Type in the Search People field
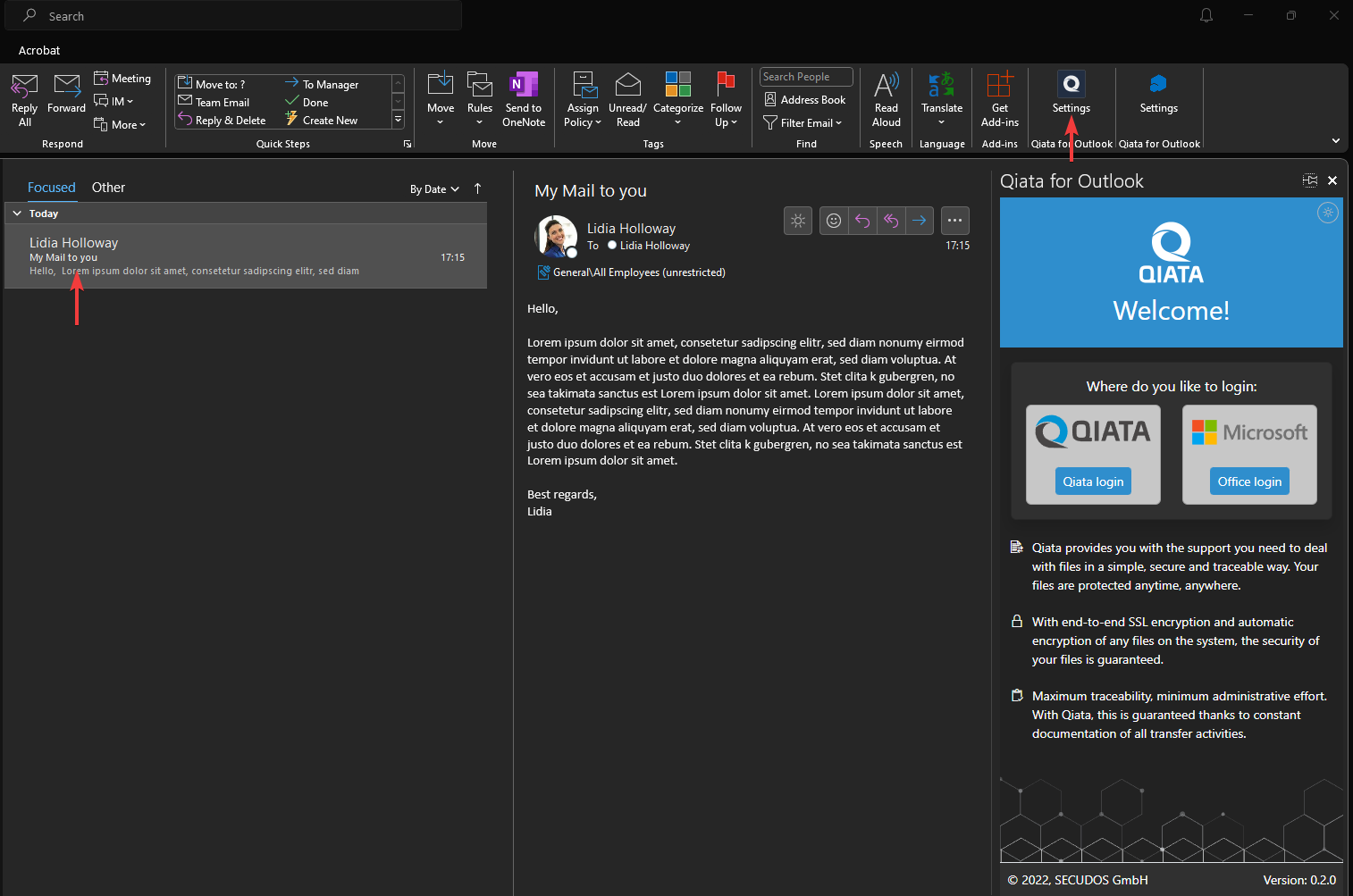 point(805,77)
